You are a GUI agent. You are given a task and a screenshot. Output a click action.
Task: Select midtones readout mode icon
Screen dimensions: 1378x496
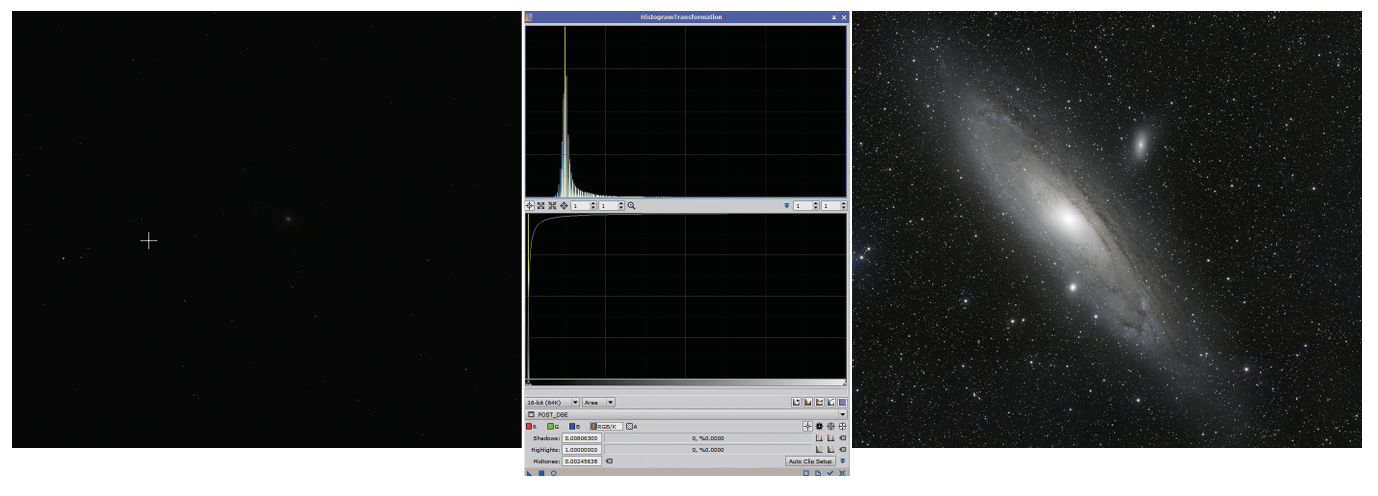831,426
